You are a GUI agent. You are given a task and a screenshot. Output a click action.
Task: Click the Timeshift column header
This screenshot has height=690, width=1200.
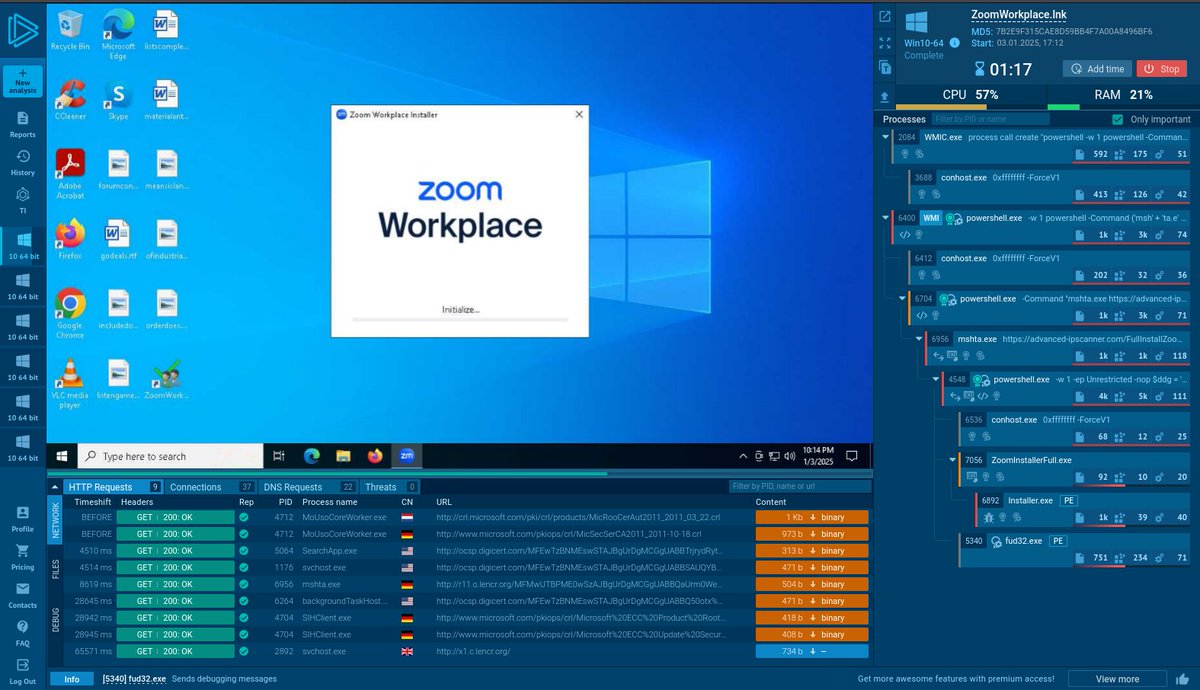[x=93, y=502]
